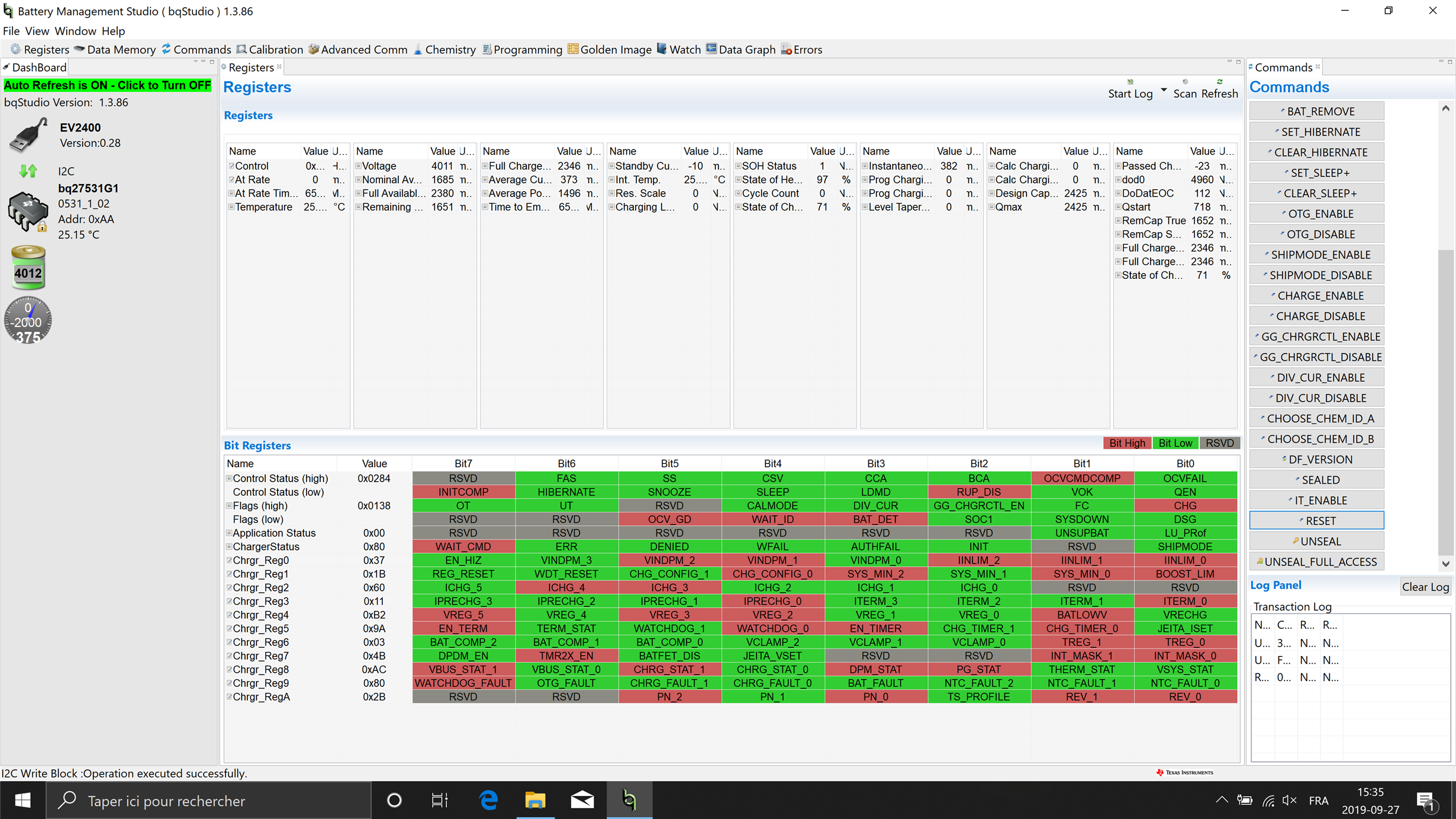This screenshot has width=1456, height=819.
Task: Send the SEALED command
Action: click(x=1316, y=480)
